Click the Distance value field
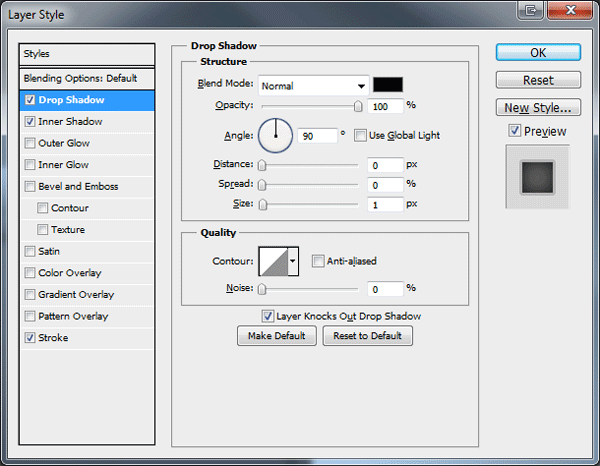Image resolution: width=600 pixels, height=466 pixels. pyautogui.click(x=385, y=165)
